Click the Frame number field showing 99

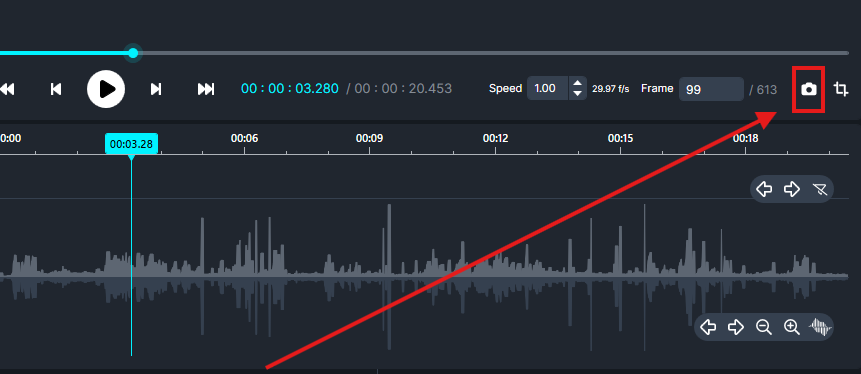[711, 89]
